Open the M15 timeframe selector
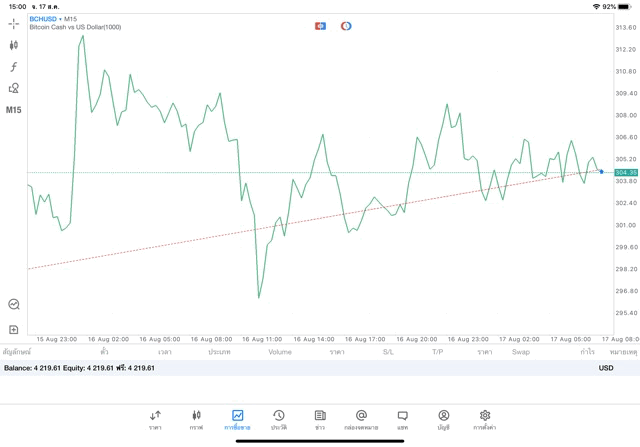Viewport: 640px width, 447px height. (14, 110)
